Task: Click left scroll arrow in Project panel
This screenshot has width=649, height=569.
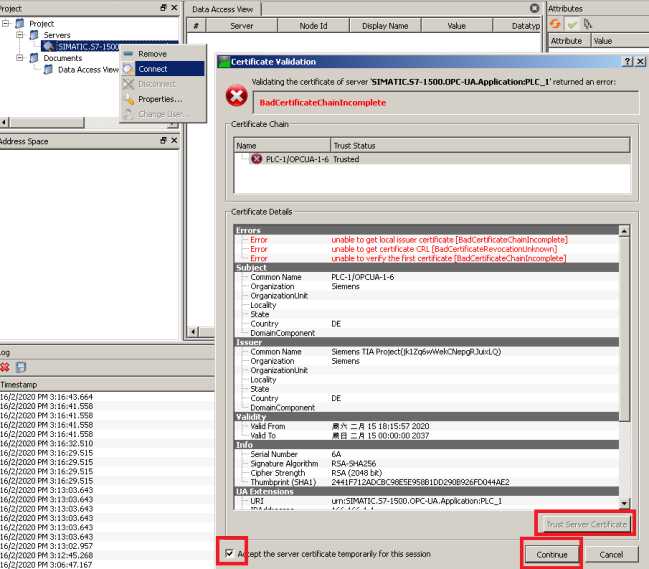Action: coord(4,122)
